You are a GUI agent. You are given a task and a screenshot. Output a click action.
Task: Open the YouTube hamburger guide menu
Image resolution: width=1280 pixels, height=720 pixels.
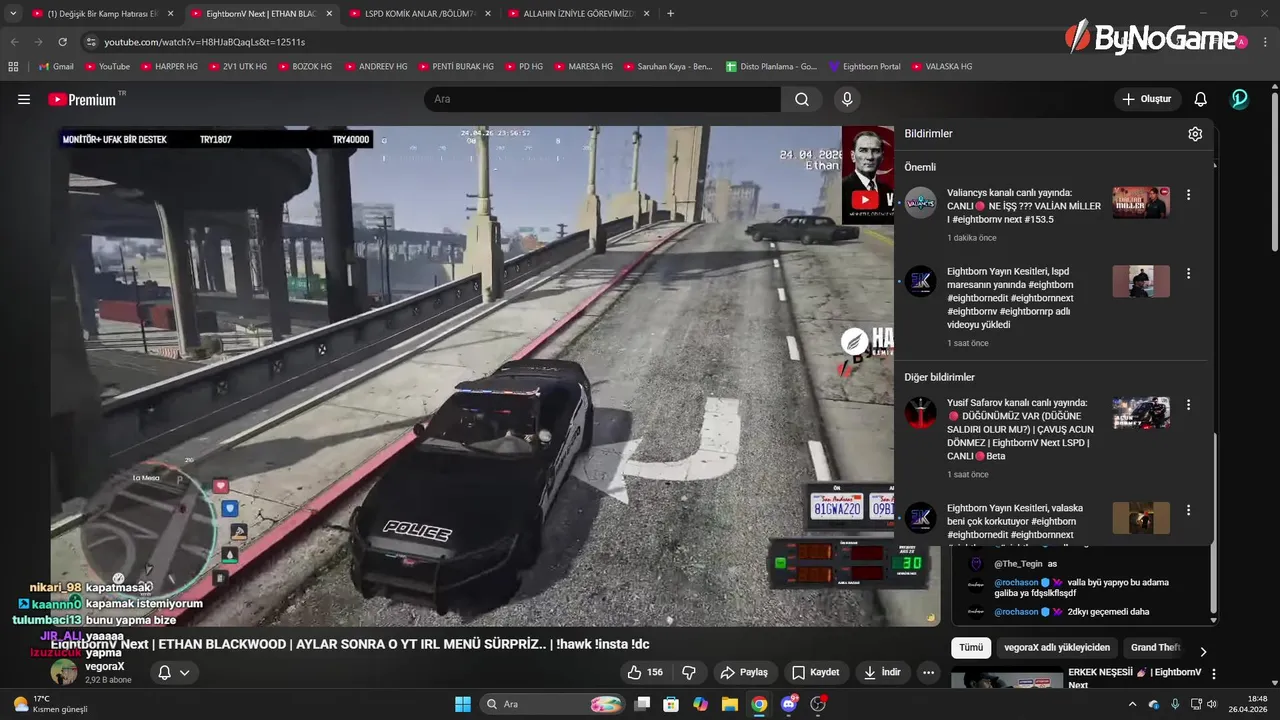click(24, 99)
